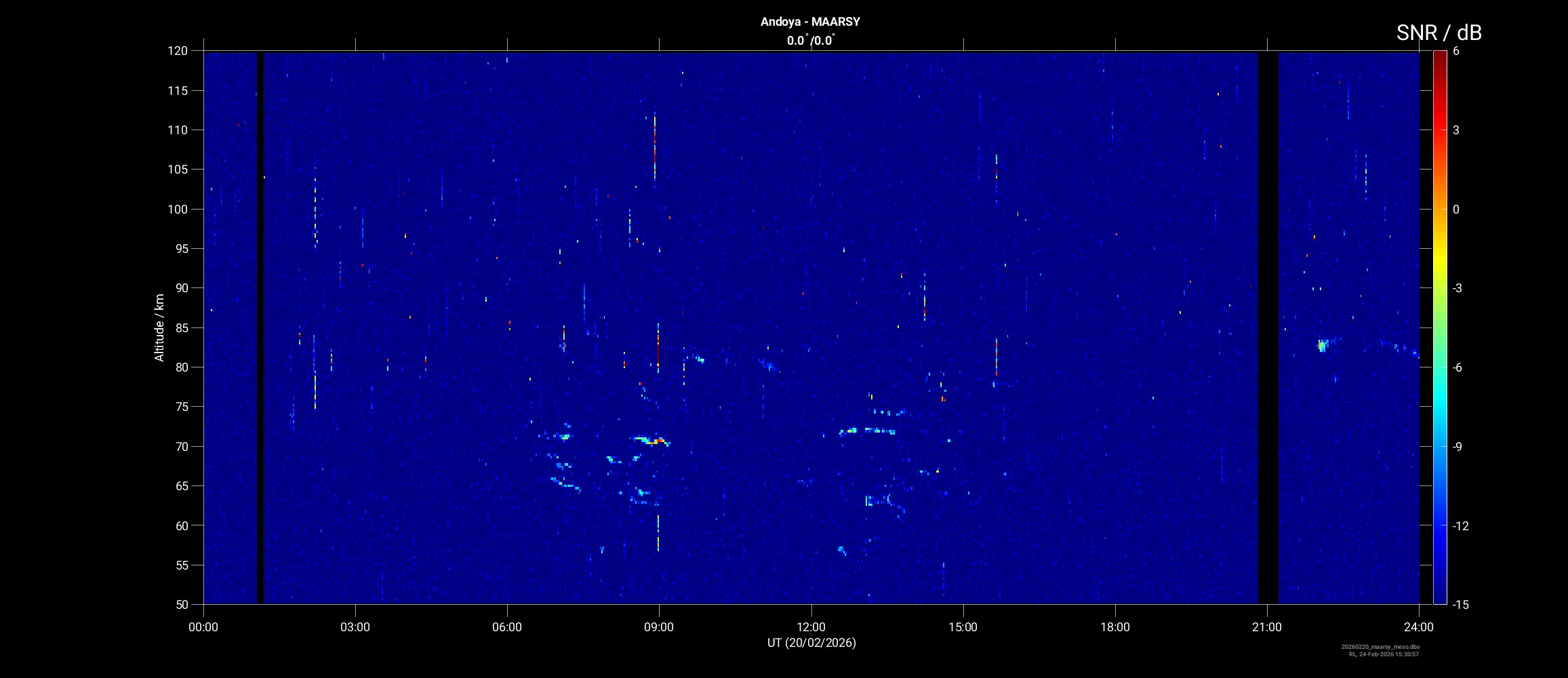
Task: Click the green echo patch near 22:00
Action: pos(1322,346)
